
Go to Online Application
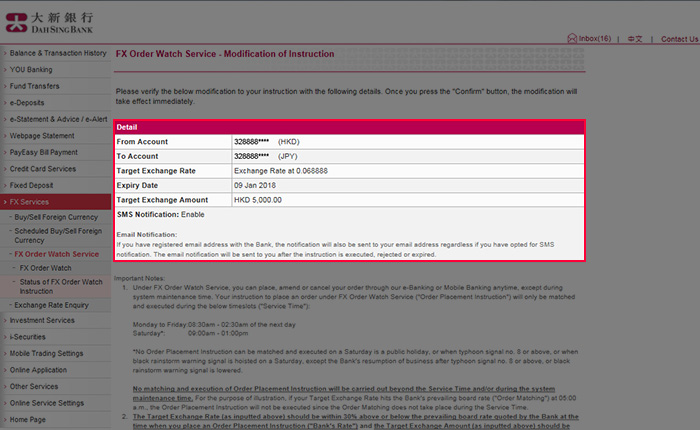pos(38,370)
